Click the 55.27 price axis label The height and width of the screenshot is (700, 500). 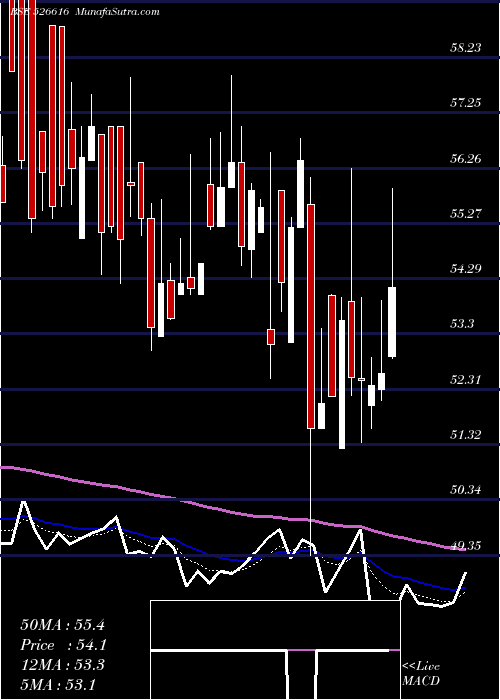click(x=466, y=213)
